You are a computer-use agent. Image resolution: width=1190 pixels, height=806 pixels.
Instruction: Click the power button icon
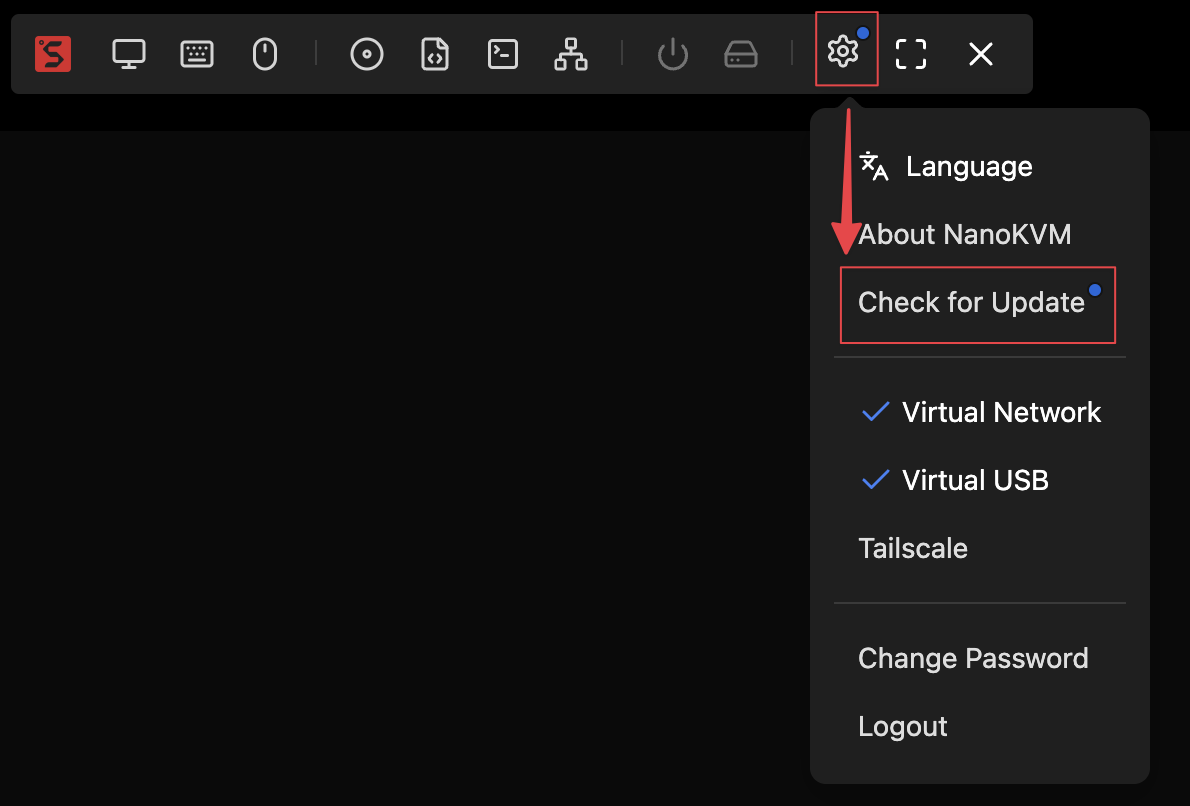coord(672,54)
